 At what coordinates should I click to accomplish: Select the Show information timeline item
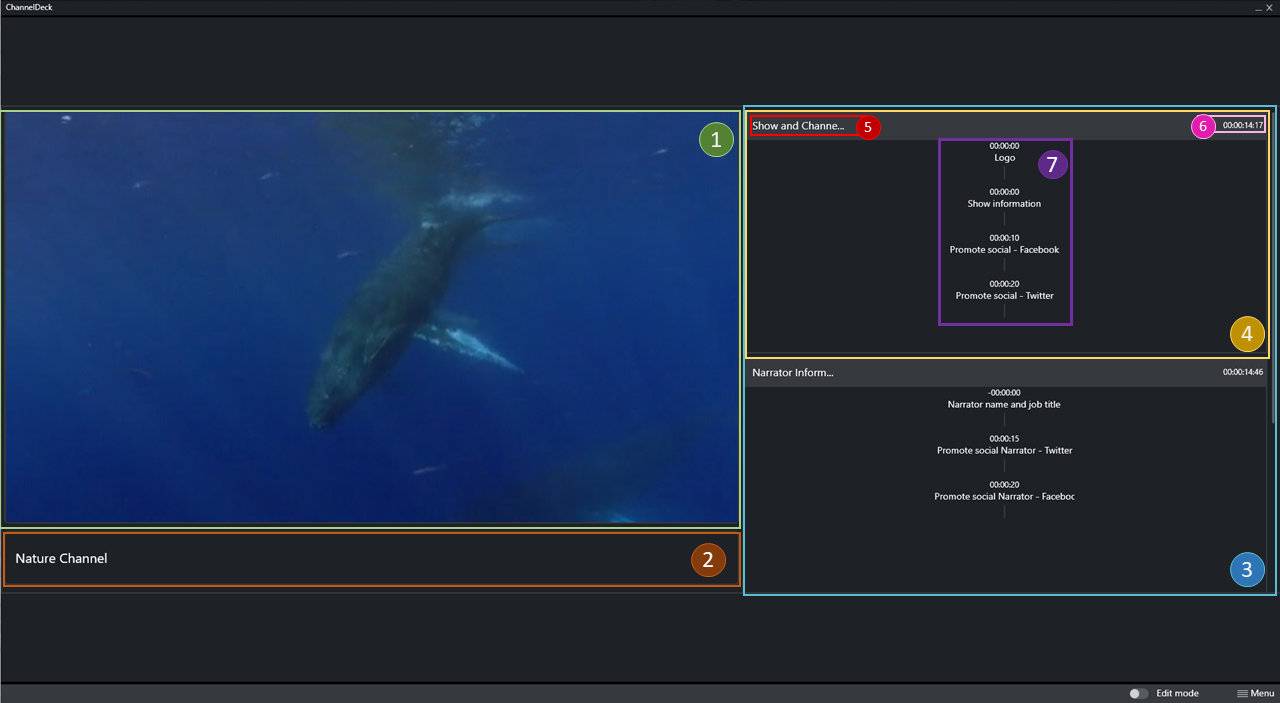(x=1004, y=204)
